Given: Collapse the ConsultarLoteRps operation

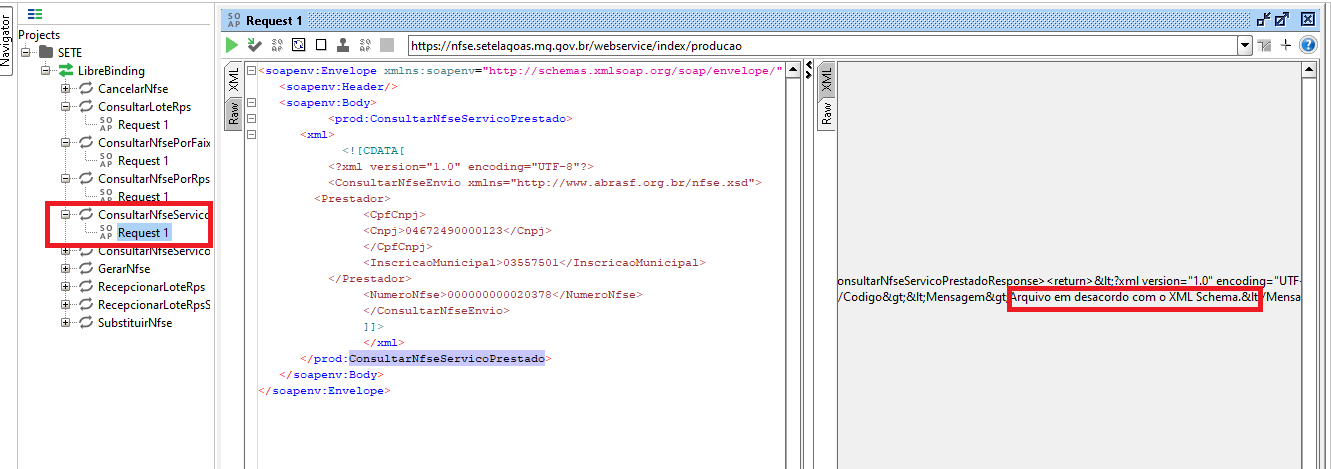Looking at the screenshot, I should (x=65, y=106).
